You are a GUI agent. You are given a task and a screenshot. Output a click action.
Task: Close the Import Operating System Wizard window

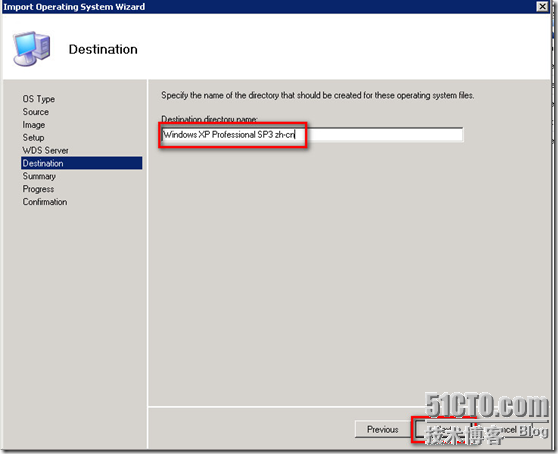pos(542,6)
